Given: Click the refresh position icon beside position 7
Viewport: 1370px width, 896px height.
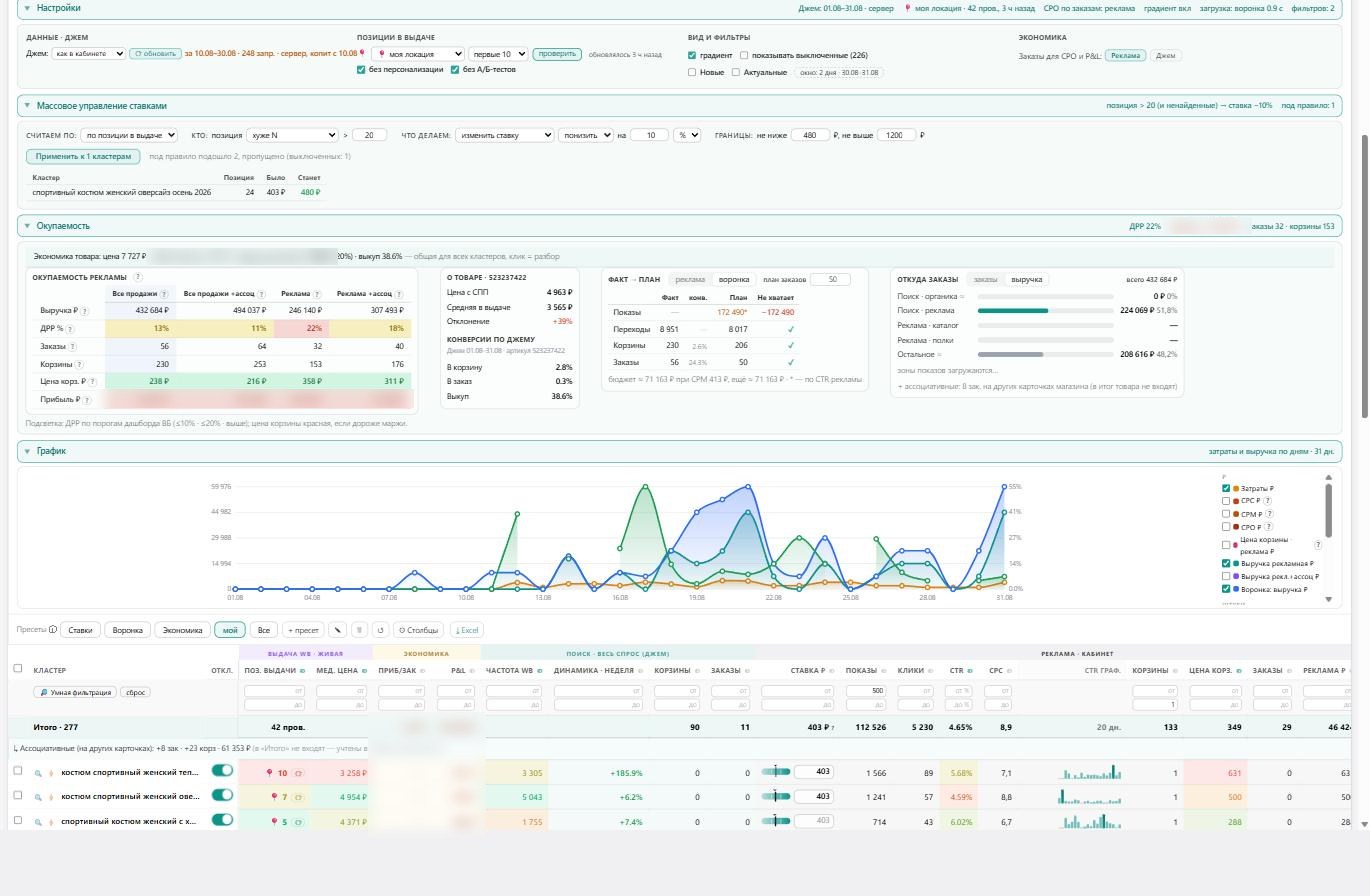Looking at the screenshot, I should (x=298, y=798).
